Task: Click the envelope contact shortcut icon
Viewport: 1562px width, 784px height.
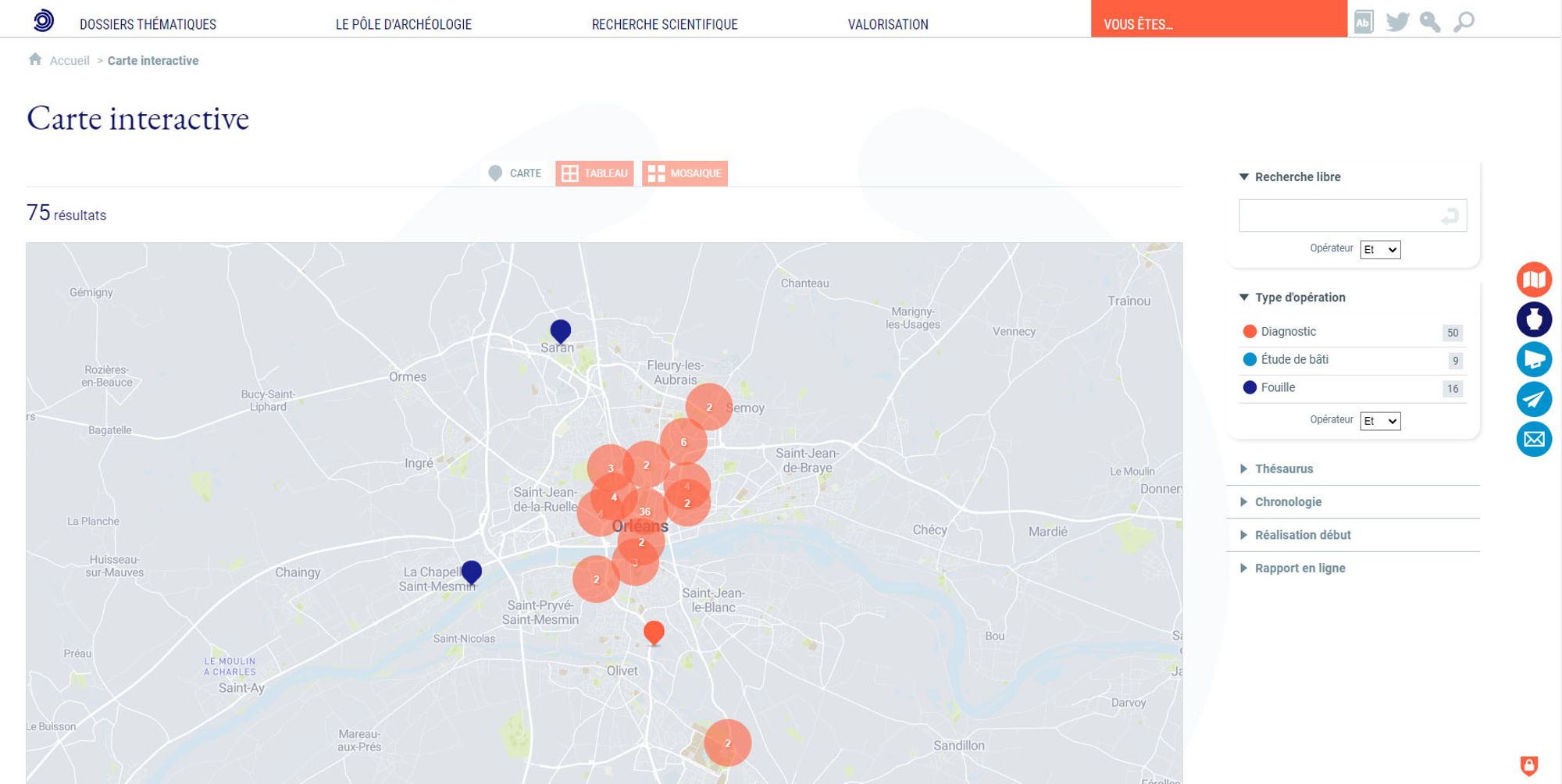Action: (x=1534, y=439)
